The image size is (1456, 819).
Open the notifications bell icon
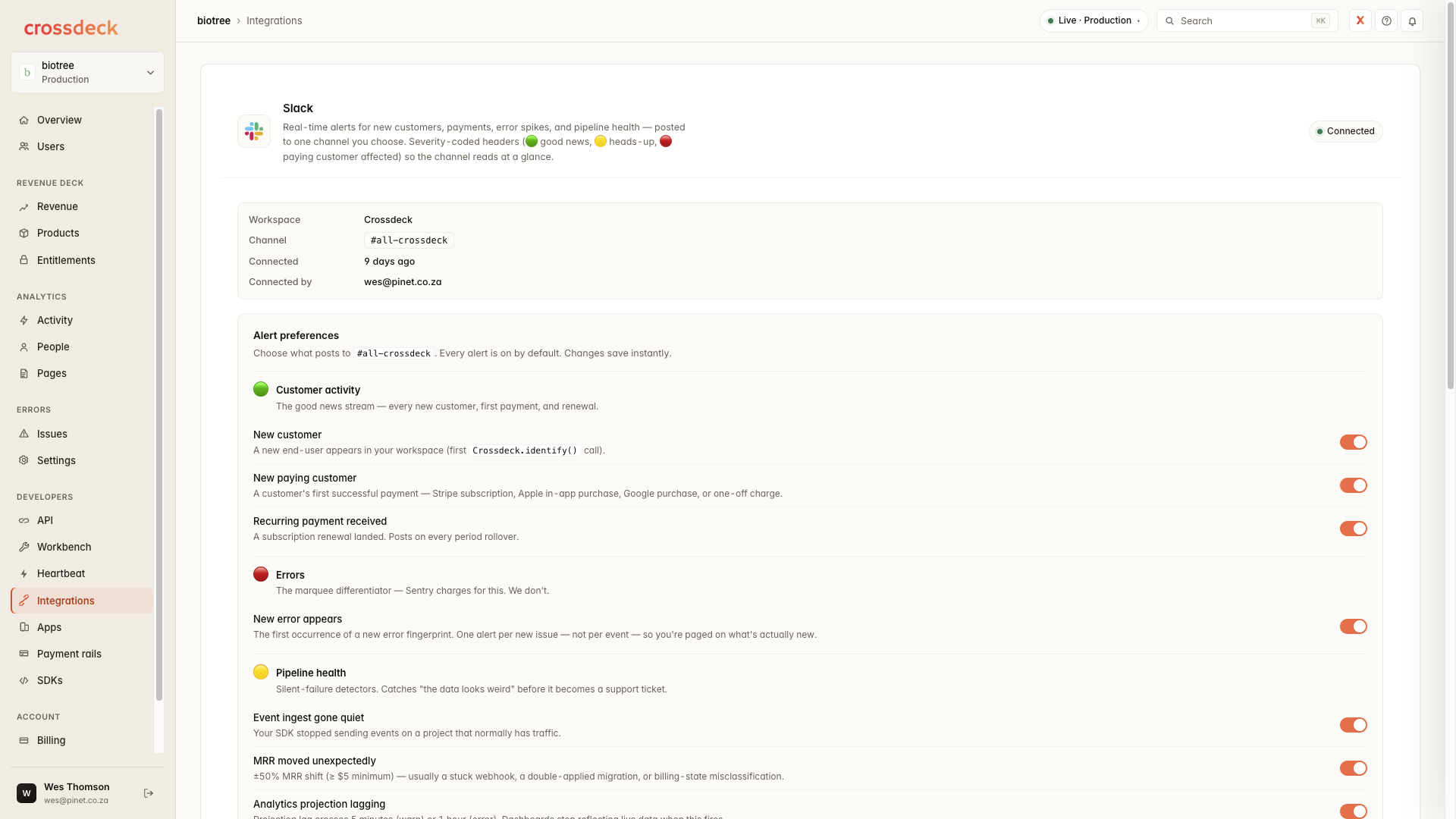pyautogui.click(x=1412, y=21)
